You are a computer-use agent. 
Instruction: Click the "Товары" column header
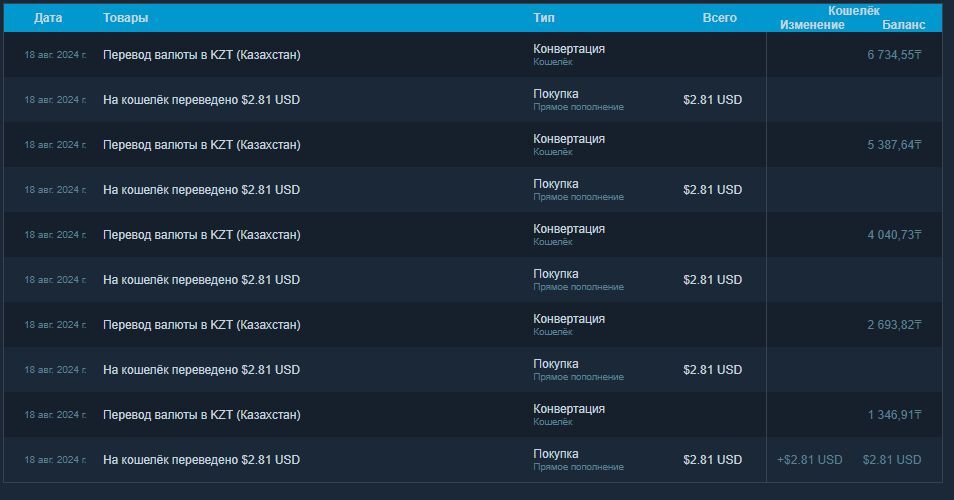pyautogui.click(x=126, y=18)
